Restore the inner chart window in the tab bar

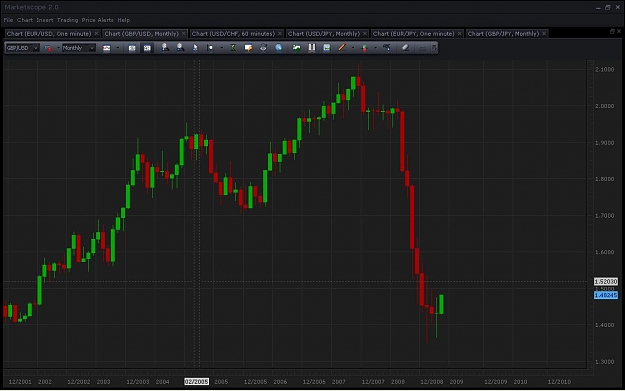(612, 31)
